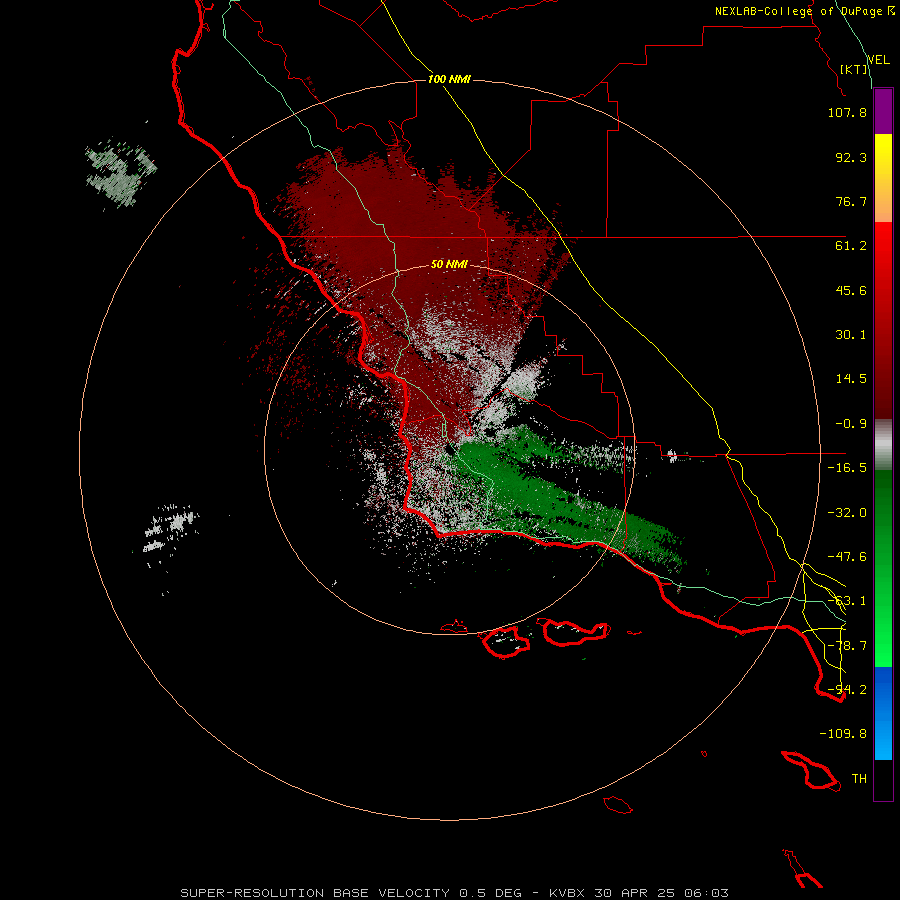Click the TH legend label

click(859, 779)
